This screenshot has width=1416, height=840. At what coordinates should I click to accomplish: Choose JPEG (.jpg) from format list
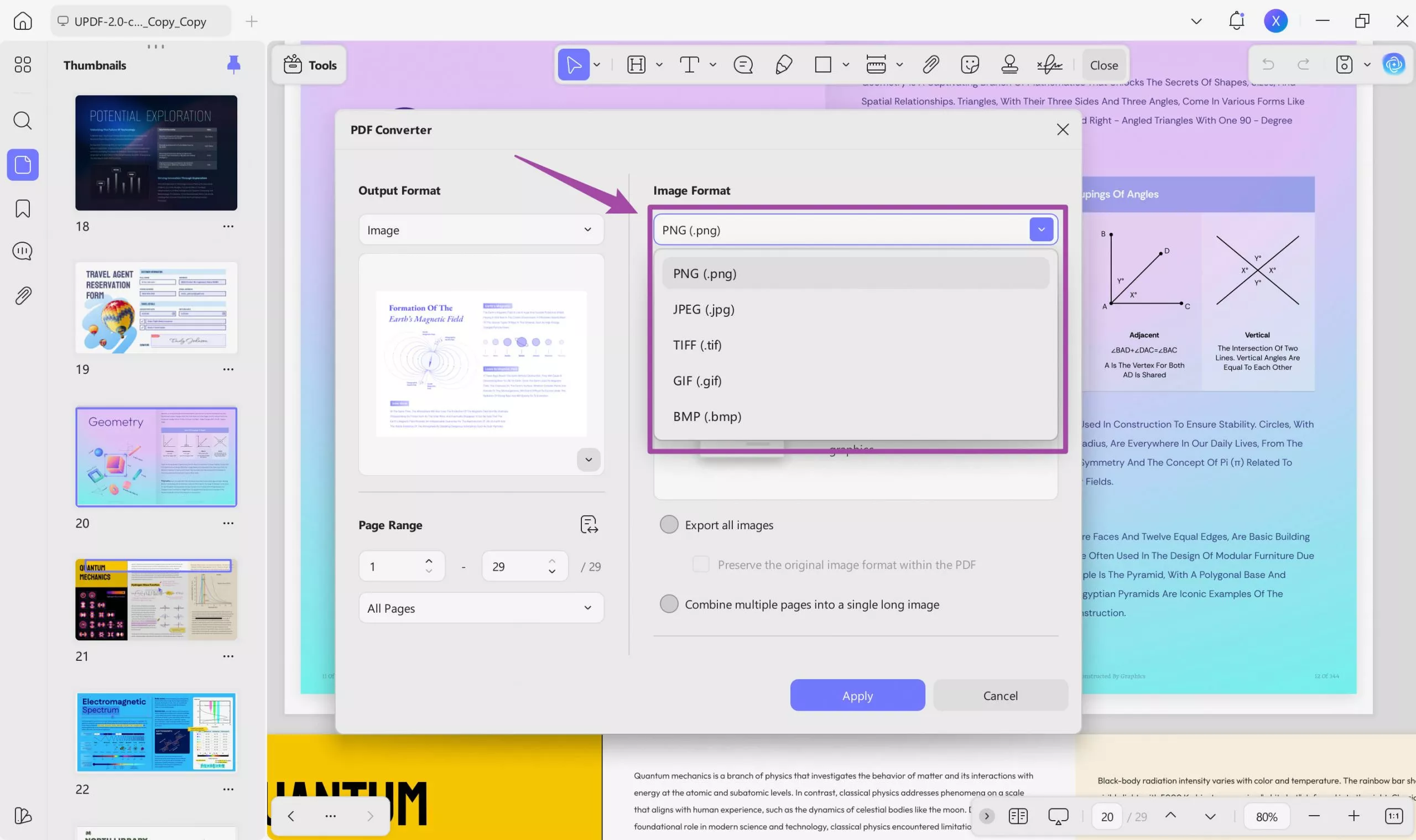click(704, 309)
